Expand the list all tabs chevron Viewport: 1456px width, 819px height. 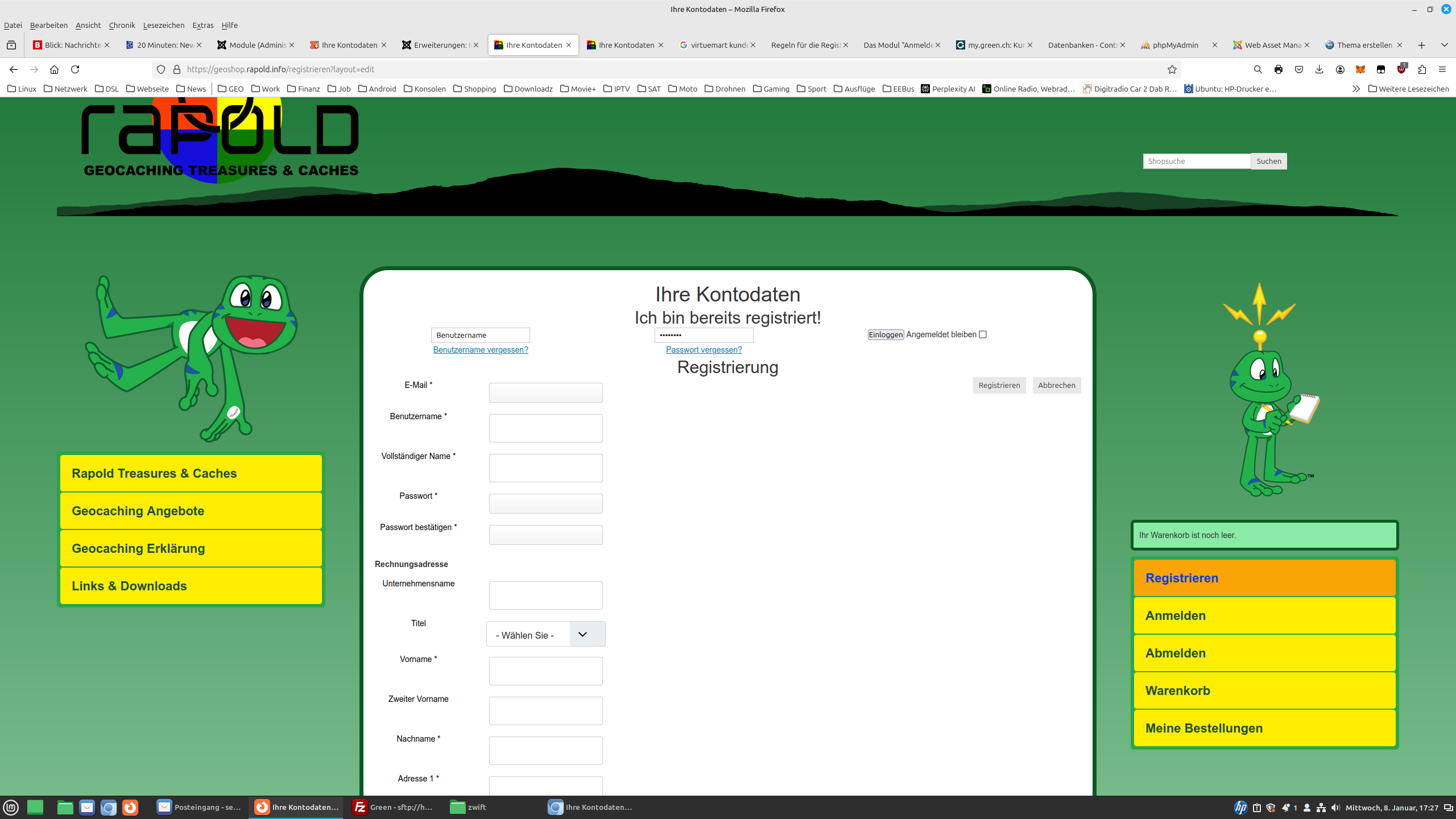click(1444, 45)
